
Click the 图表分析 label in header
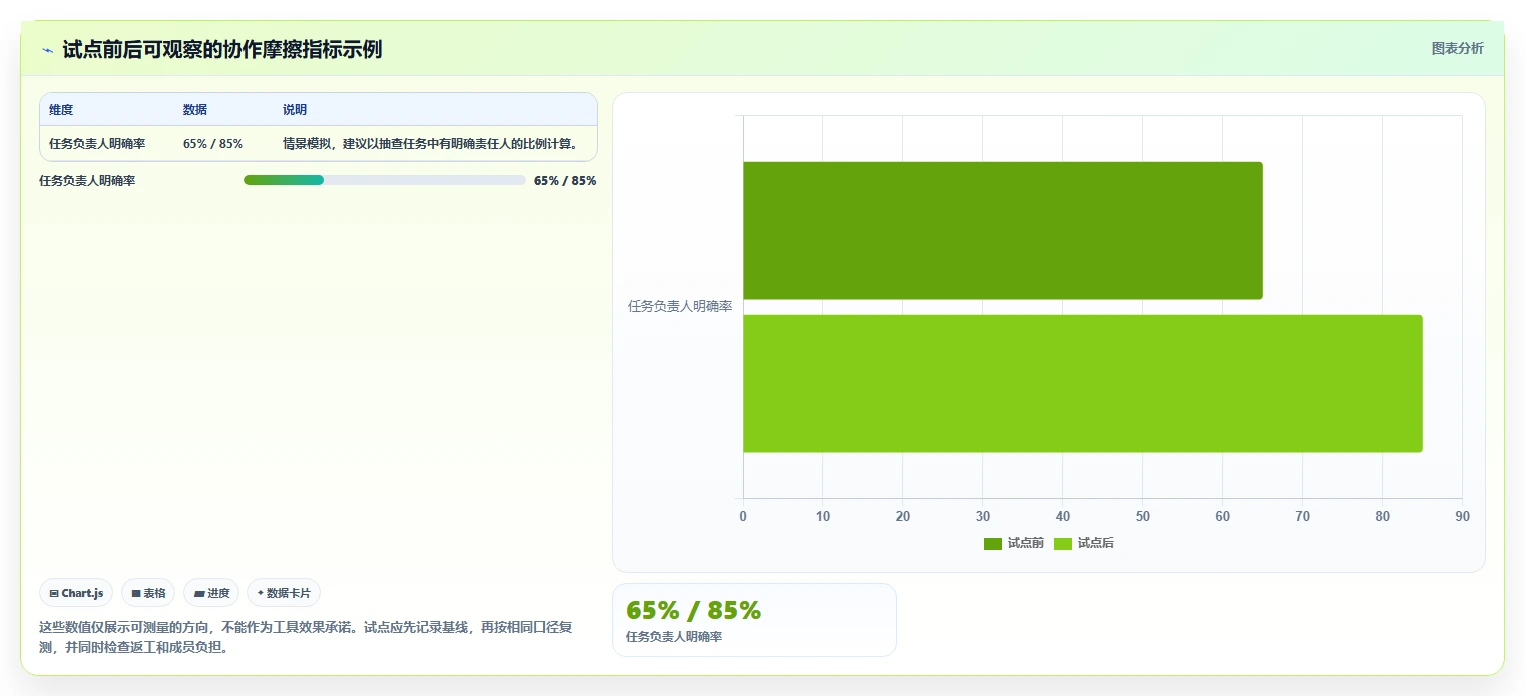[x=1457, y=48]
